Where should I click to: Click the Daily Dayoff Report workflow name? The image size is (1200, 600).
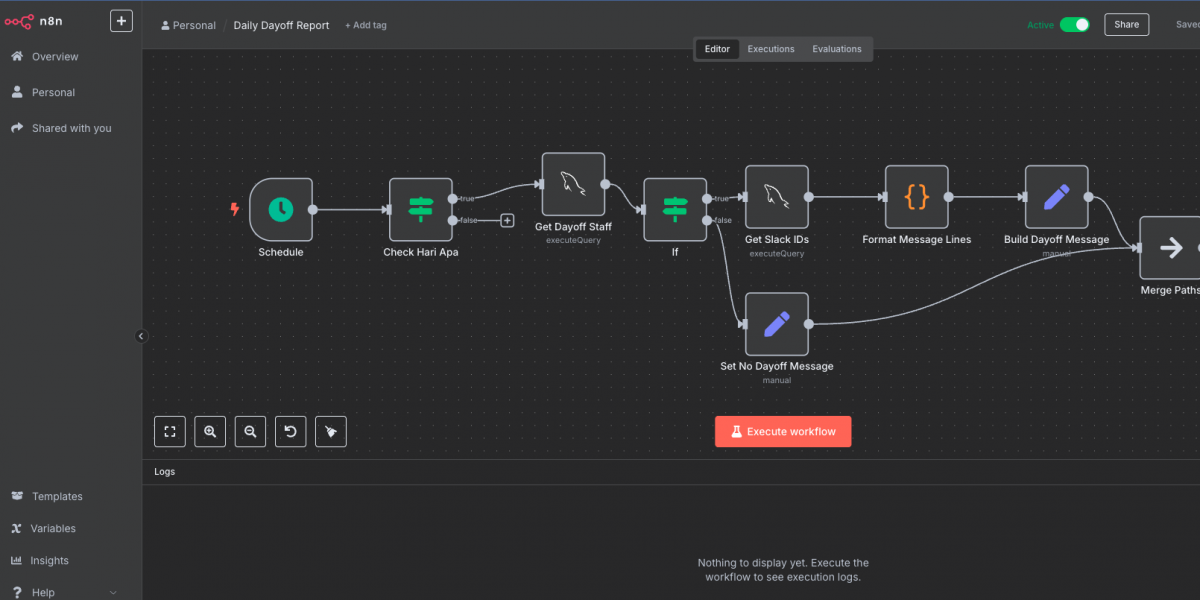click(281, 25)
